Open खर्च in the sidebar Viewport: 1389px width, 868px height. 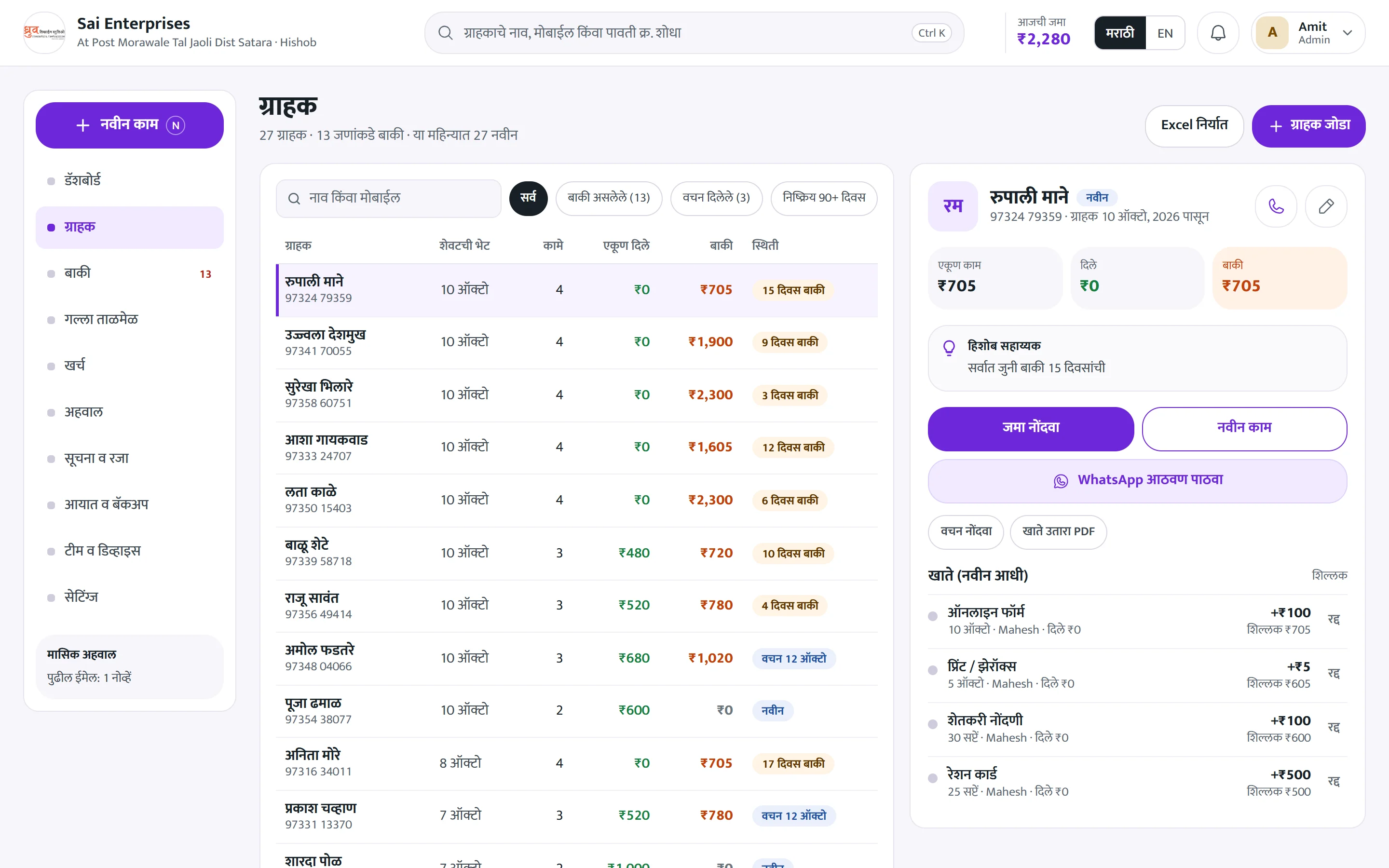(x=129, y=366)
